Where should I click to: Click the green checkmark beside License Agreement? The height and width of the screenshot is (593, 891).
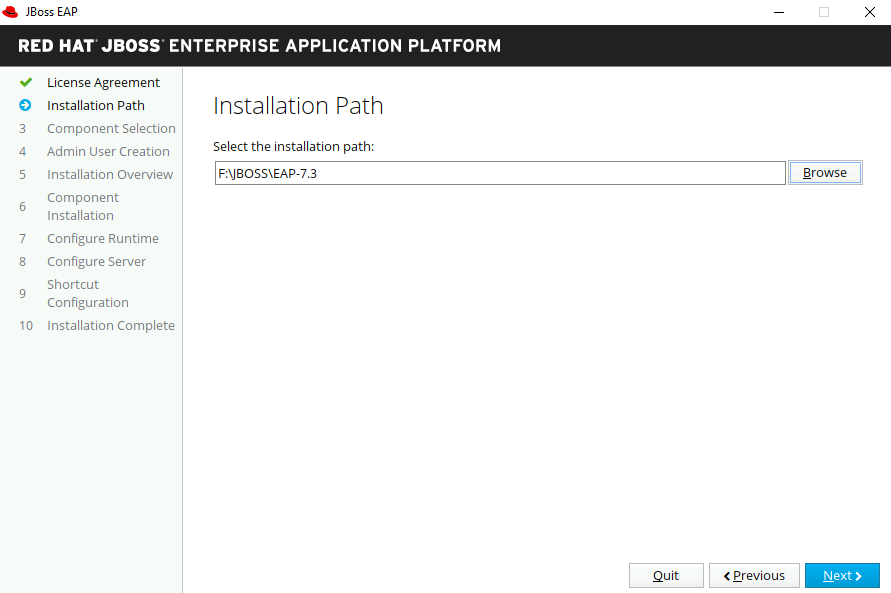[x=26, y=82]
